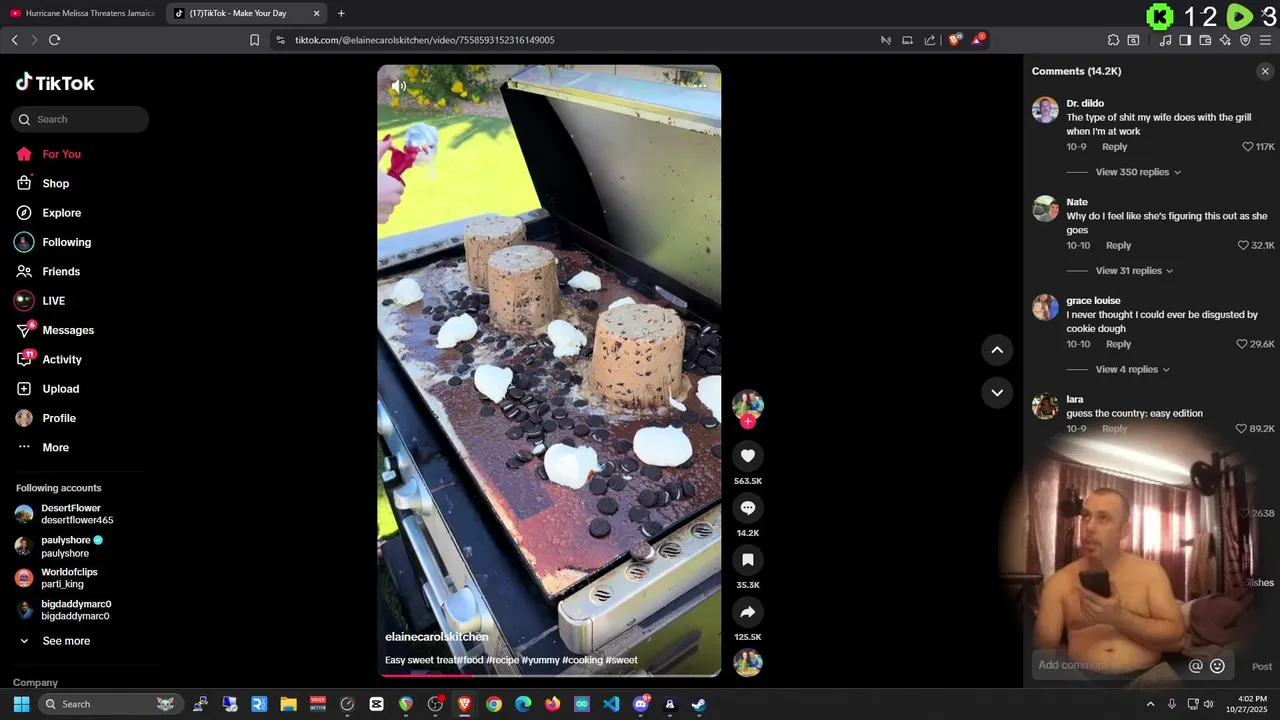
Task: Toggle the browser sidebar panel
Action: (1185, 40)
